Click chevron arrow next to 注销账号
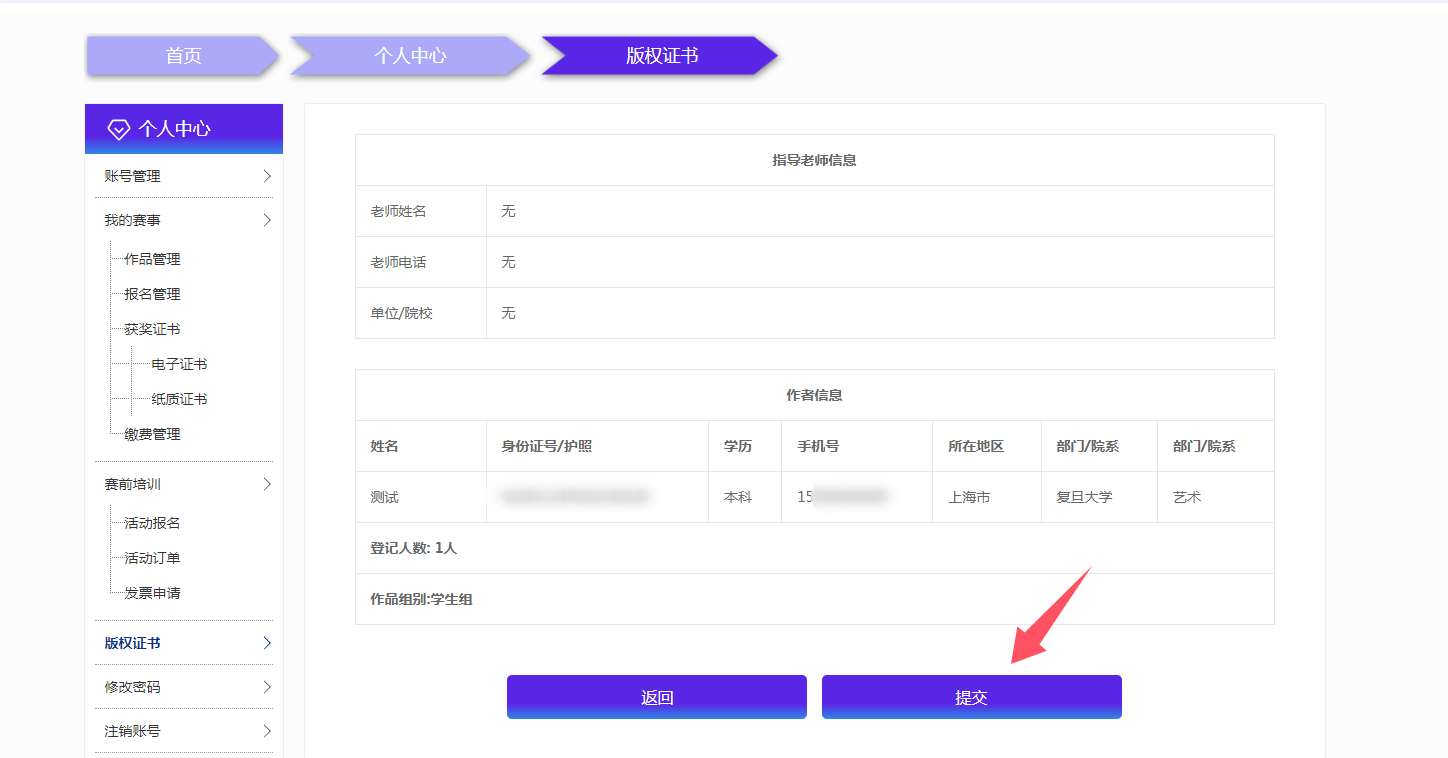Screen dimensions: 1448x758 point(267,731)
